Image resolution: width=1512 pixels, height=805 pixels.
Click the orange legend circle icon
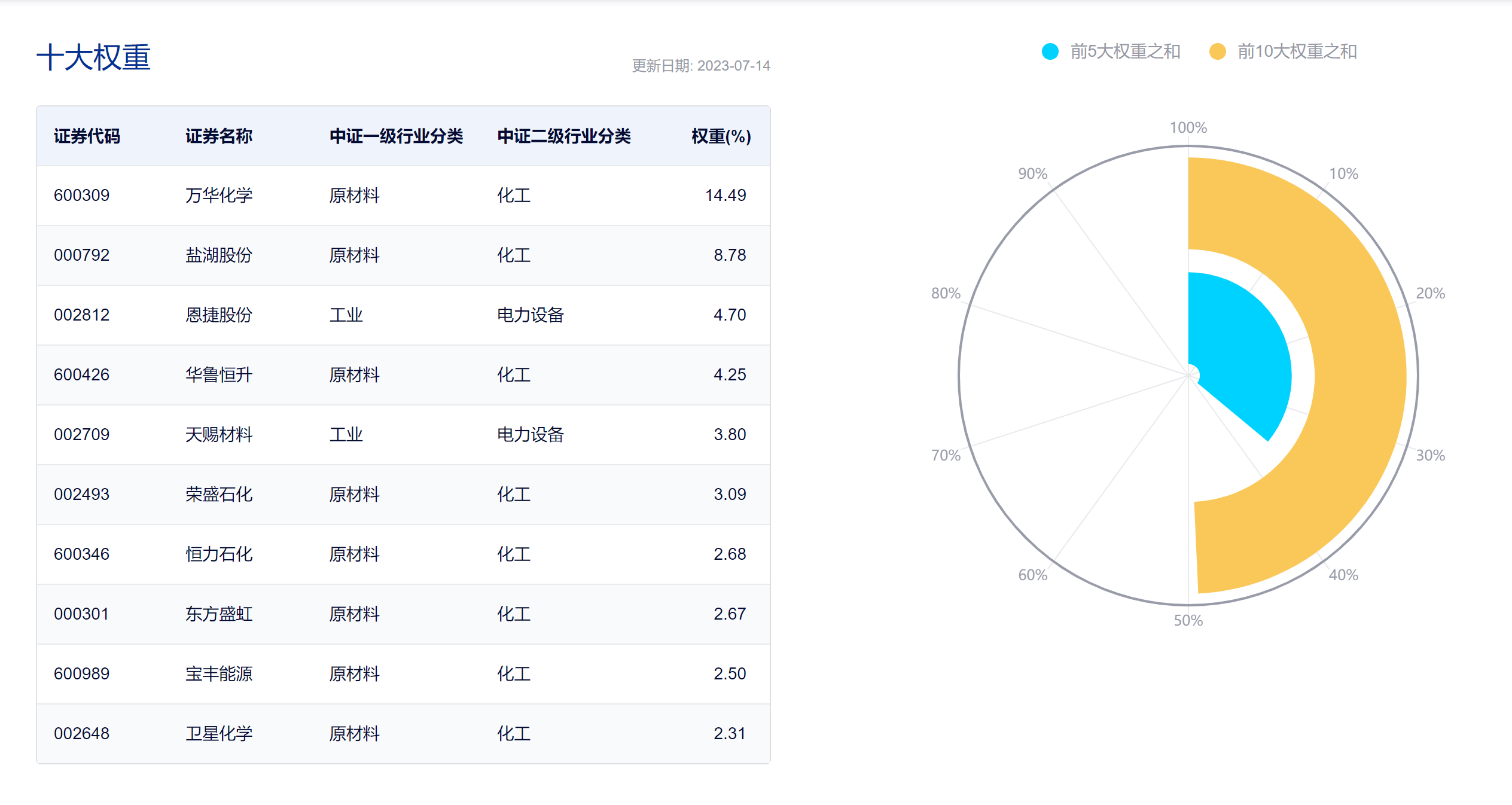tap(1217, 51)
